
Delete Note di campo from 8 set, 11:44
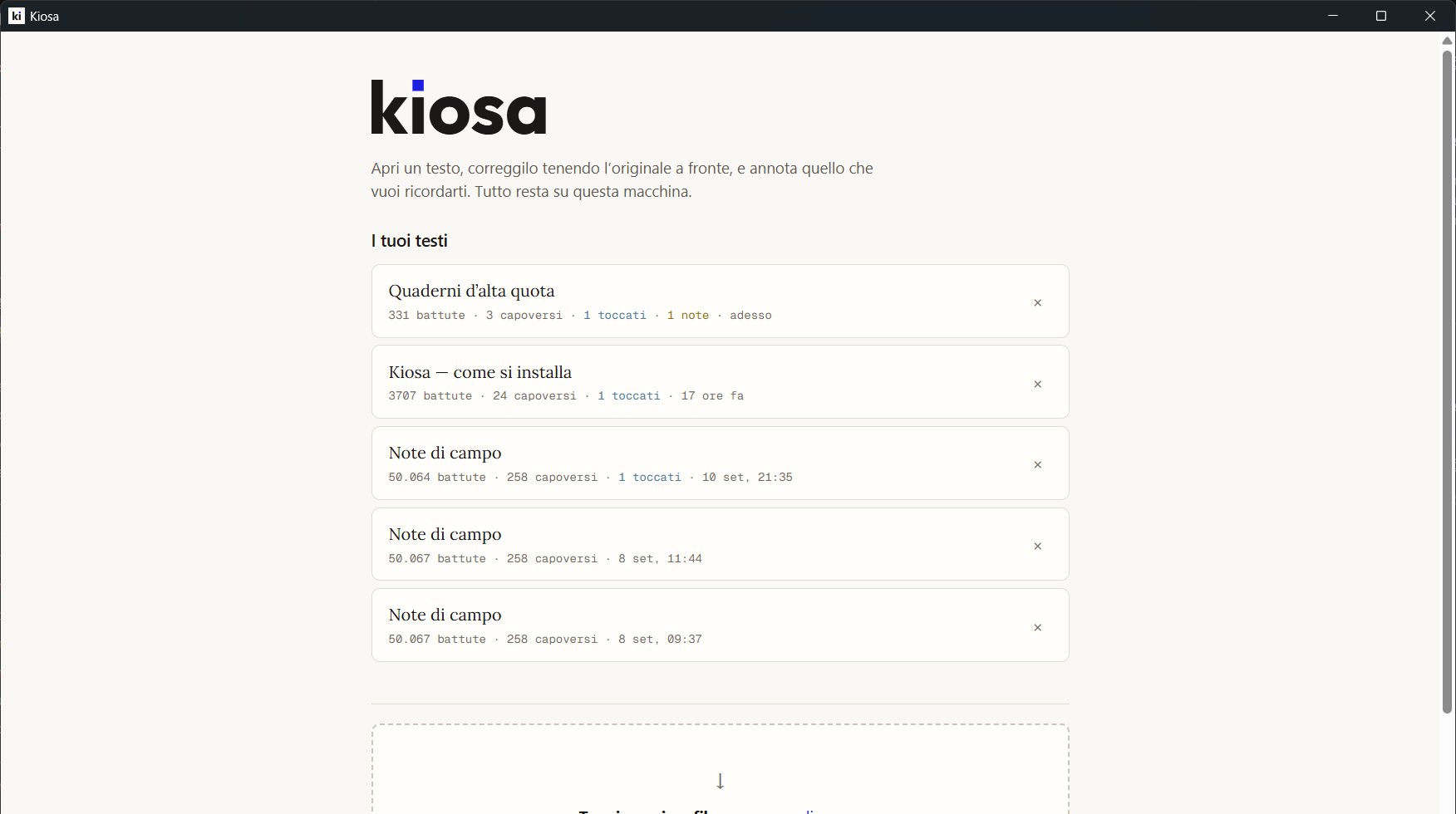tap(1037, 547)
